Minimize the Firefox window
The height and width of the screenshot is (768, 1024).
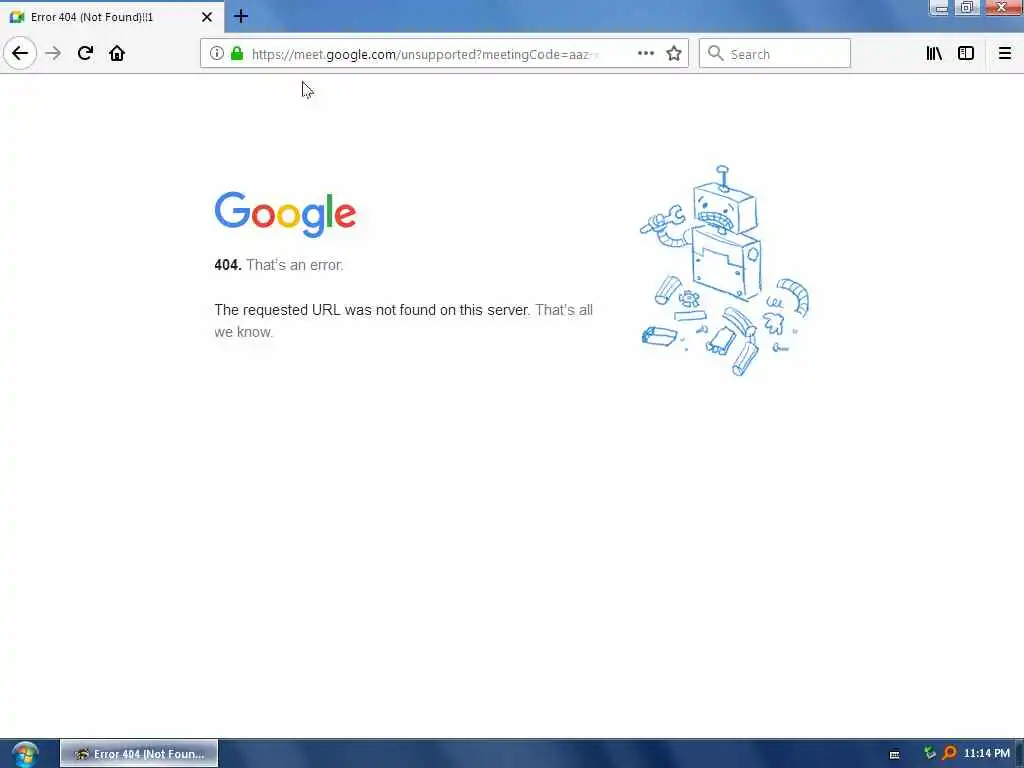click(941, 8)
